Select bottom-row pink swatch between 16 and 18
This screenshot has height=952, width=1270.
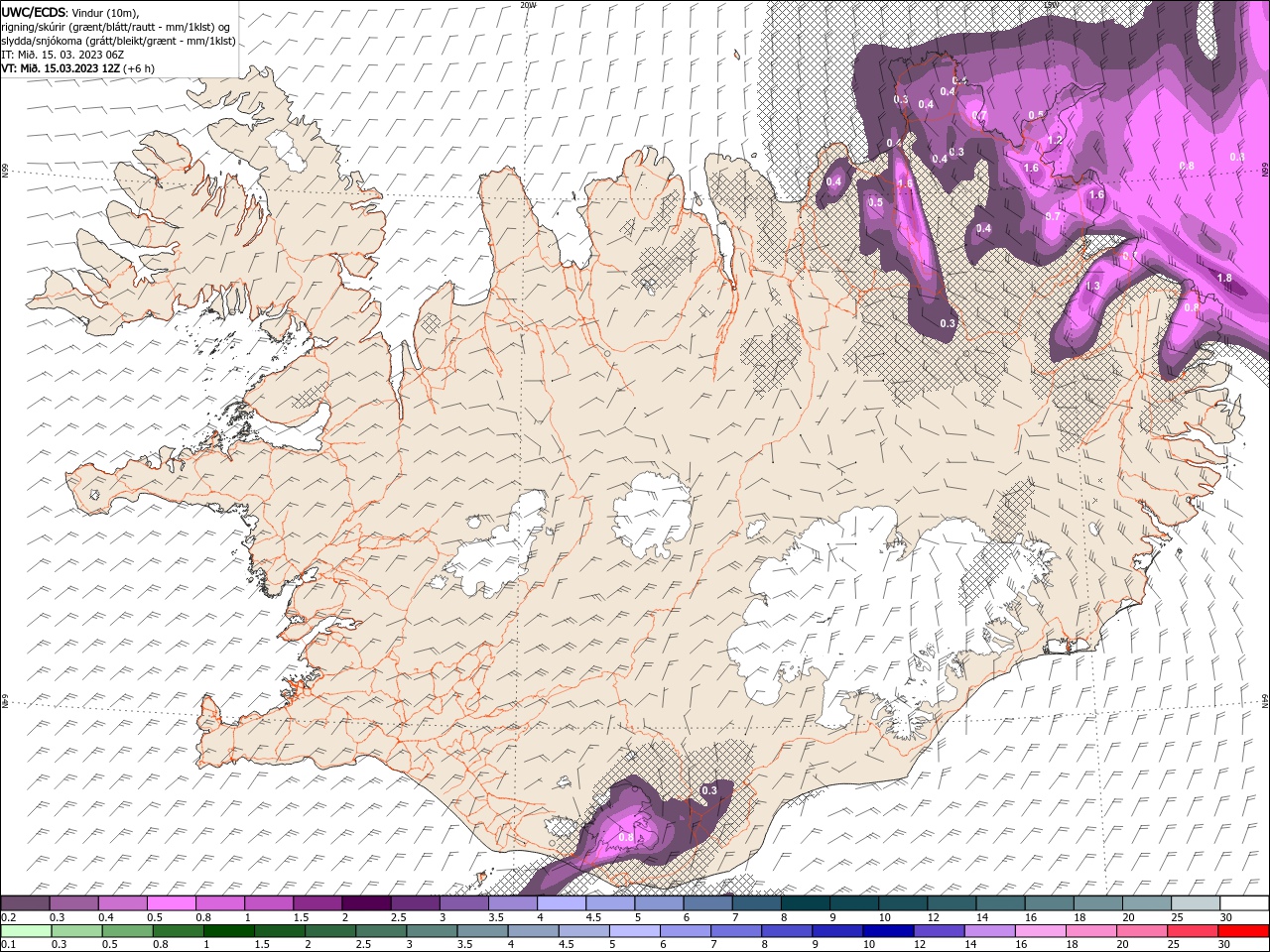pos(1040,931)
